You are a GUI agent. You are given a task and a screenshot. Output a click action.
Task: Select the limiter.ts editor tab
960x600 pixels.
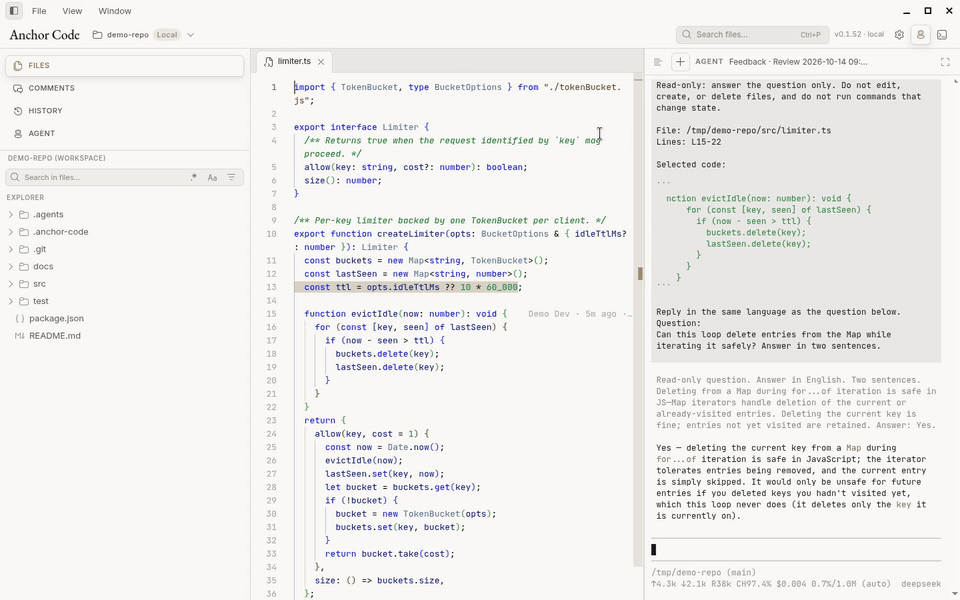(x=293, y=61)
